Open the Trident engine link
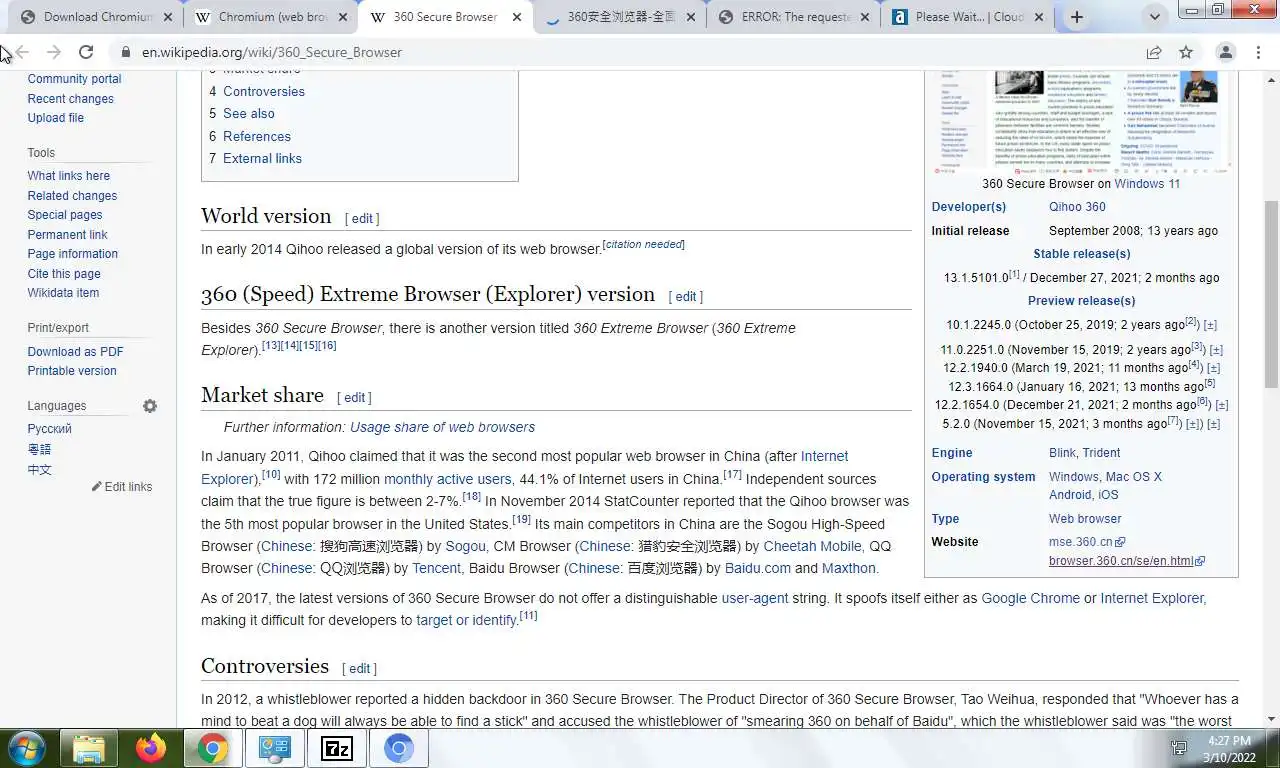Viewport: 1280px width, 768px height. point(1102,453)
